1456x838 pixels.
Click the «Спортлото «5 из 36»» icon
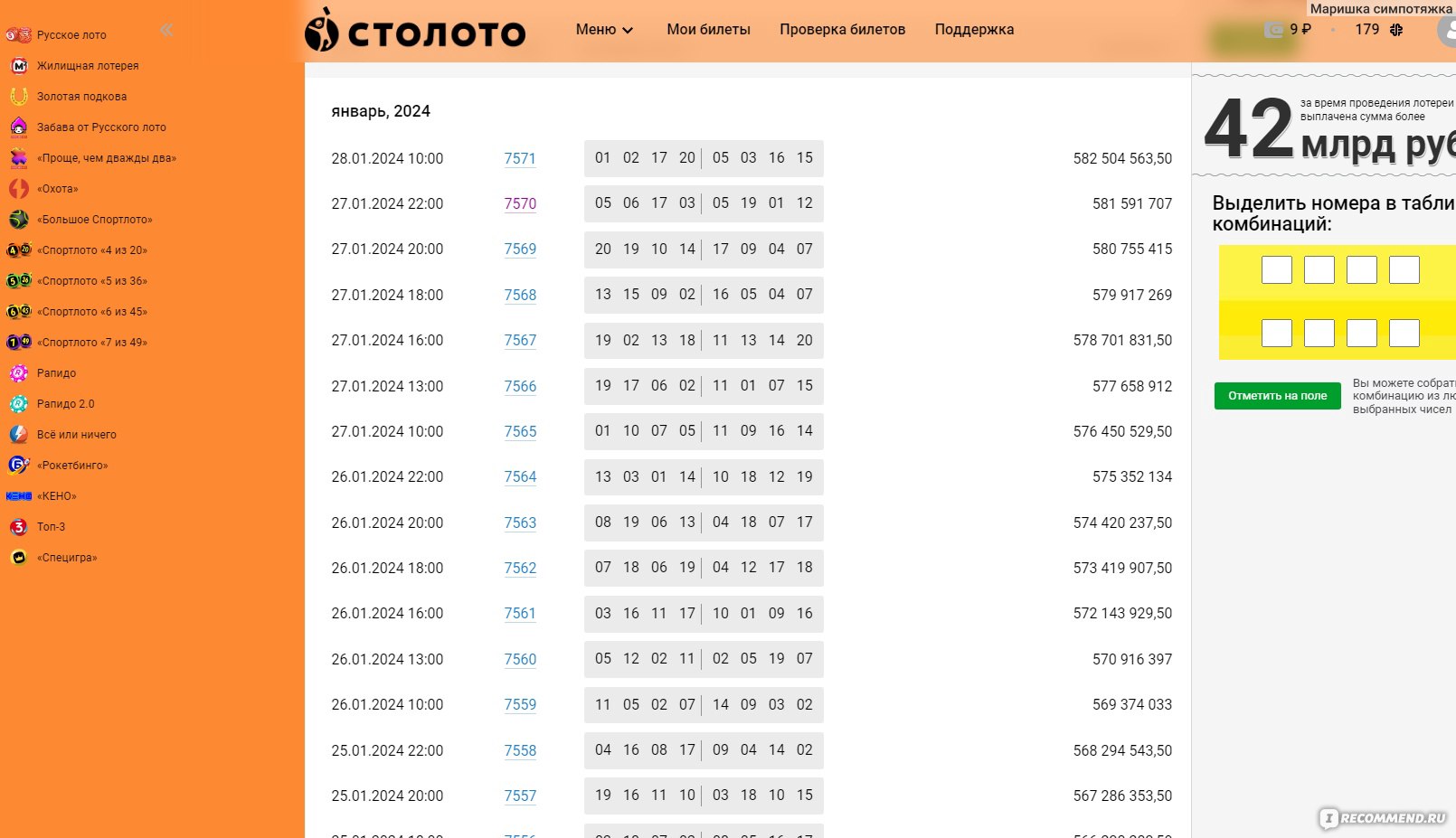[x=19, y=281]
